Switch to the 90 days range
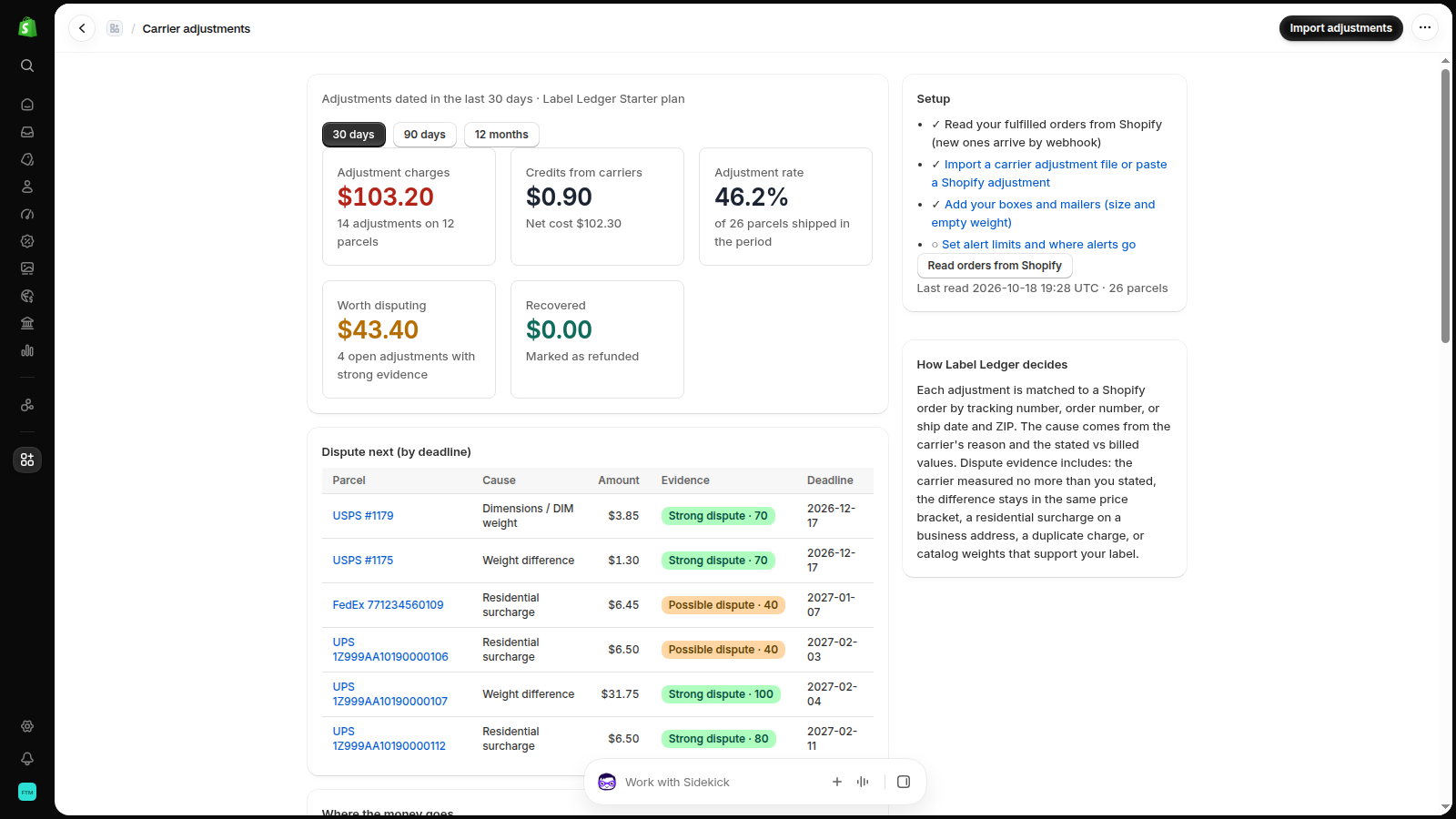The image size is (1456, 819). (425, 135)
